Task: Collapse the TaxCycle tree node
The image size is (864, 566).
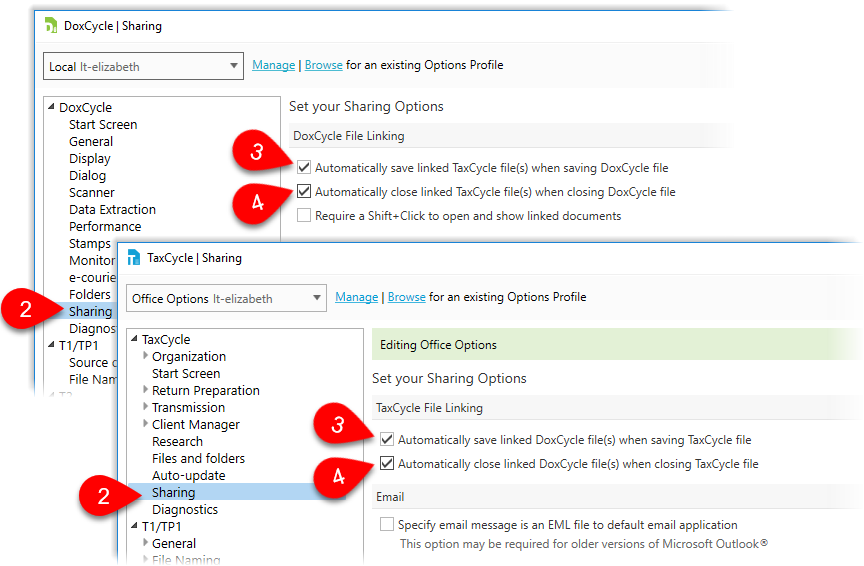Action: click(x=134, y=338)
